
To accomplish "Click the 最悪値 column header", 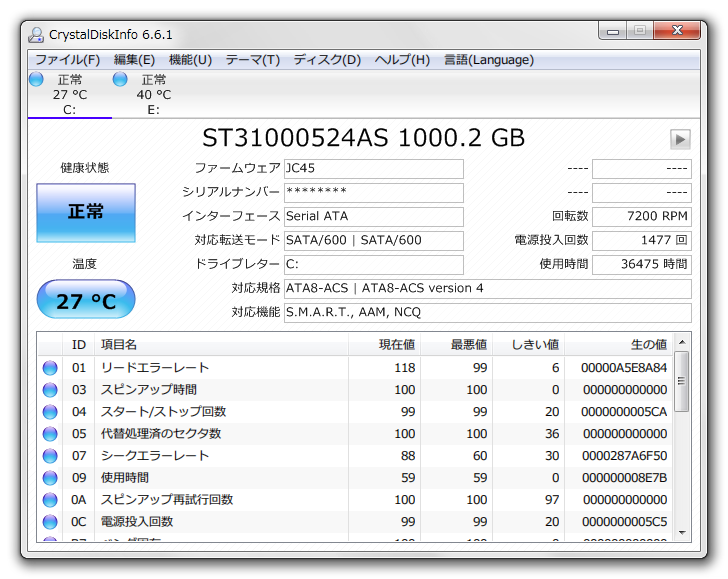I will [x=457, y=345].
